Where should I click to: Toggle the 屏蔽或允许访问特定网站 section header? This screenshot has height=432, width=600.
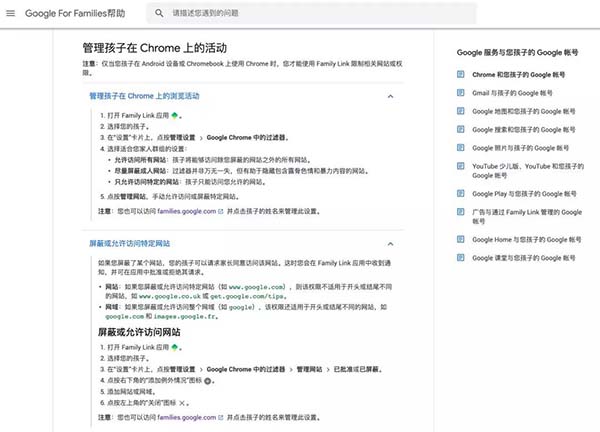[x=130, y=243]
